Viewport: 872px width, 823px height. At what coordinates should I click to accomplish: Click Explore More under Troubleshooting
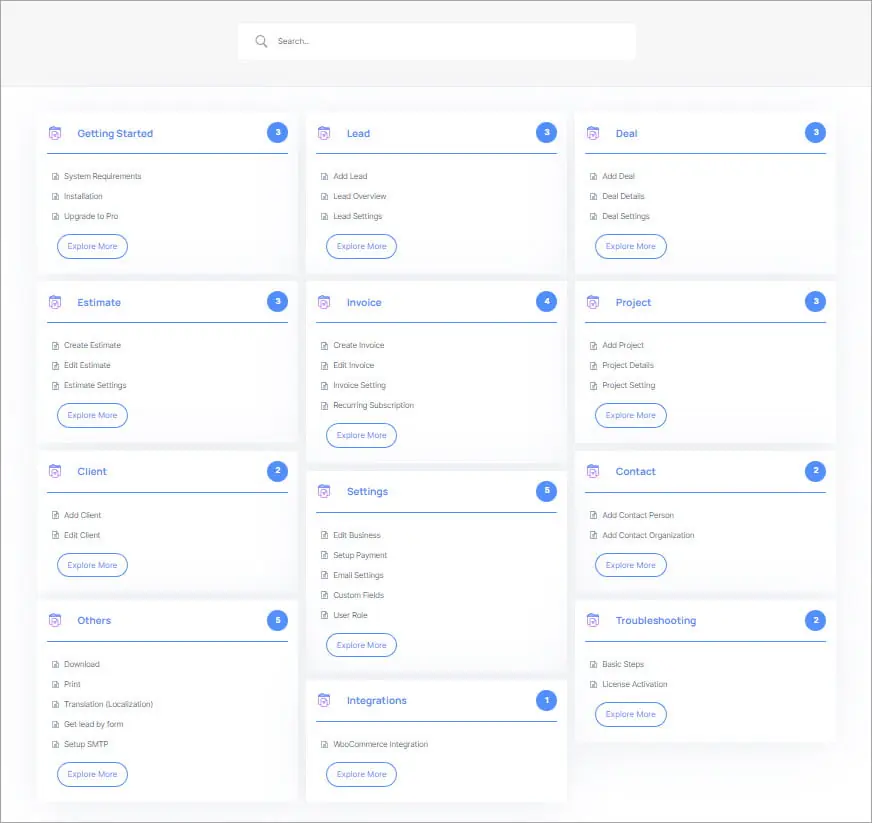click(x=631, y=714)
